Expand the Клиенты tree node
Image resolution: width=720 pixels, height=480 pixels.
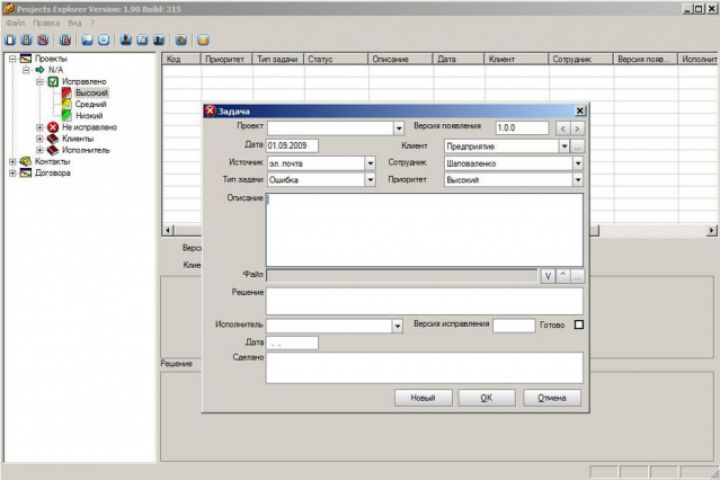pos(39,138)
